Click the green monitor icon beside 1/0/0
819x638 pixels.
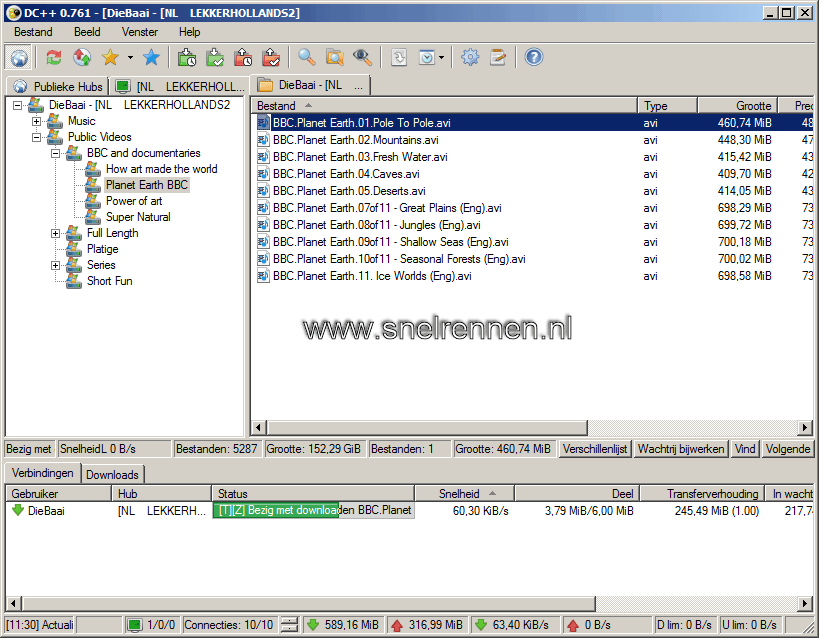point(135,625)
